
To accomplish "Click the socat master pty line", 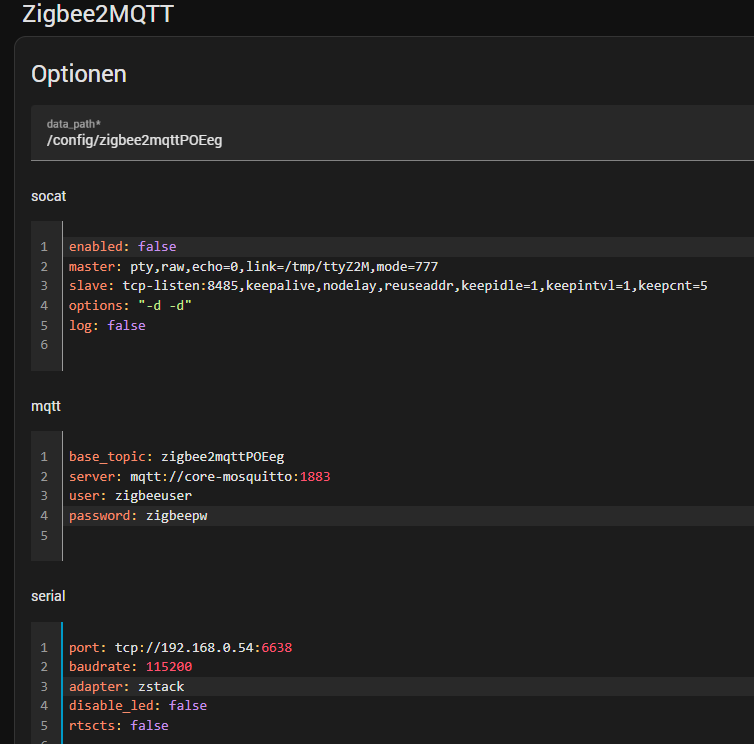I will click(253, 266).
